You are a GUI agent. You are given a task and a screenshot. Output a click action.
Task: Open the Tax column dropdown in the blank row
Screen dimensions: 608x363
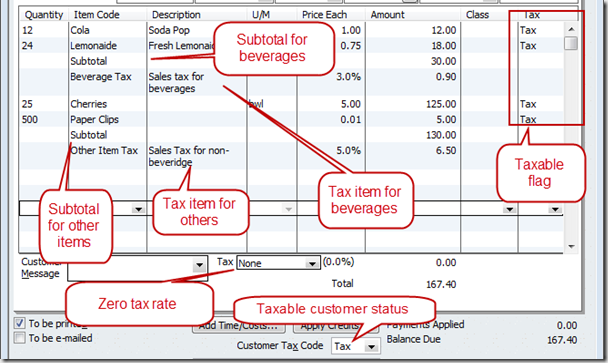point(555,209)
